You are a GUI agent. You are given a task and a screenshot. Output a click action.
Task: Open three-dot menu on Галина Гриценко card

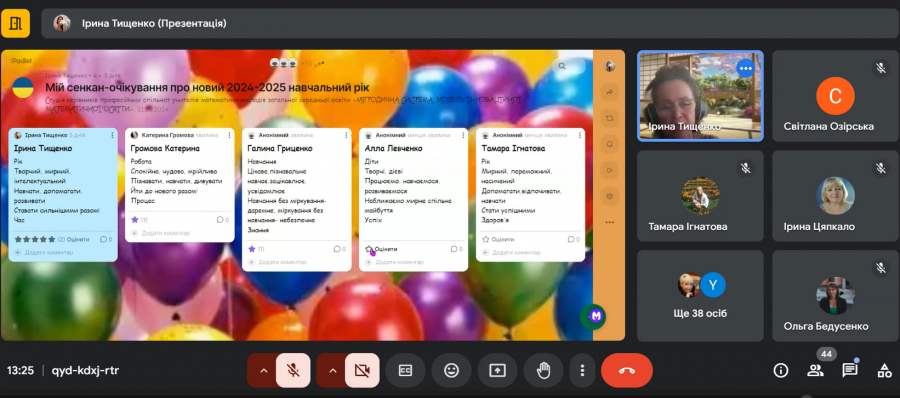click(x=346, y=135)
